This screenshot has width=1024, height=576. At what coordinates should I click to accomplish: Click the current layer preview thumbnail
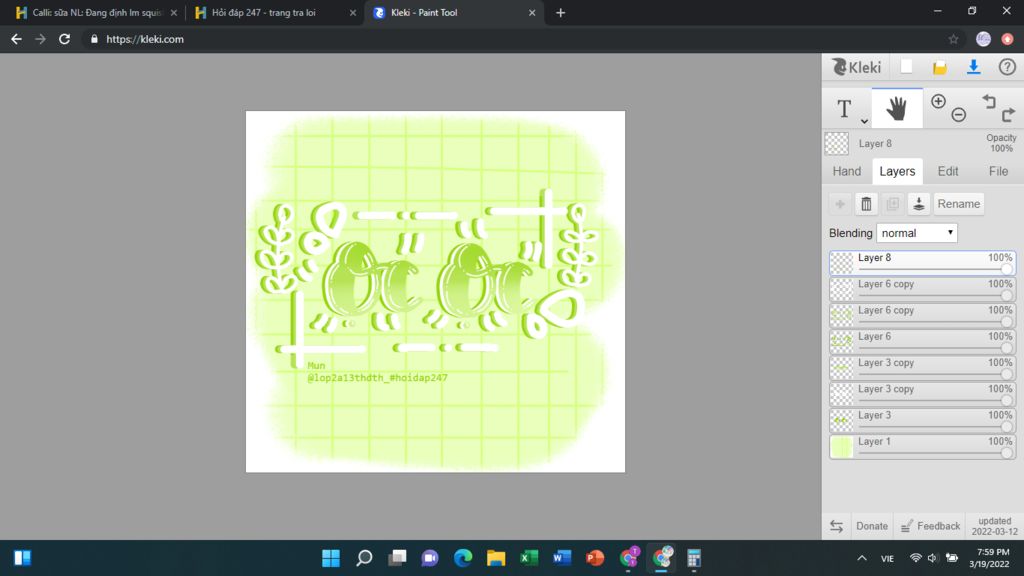coord(837,144)
